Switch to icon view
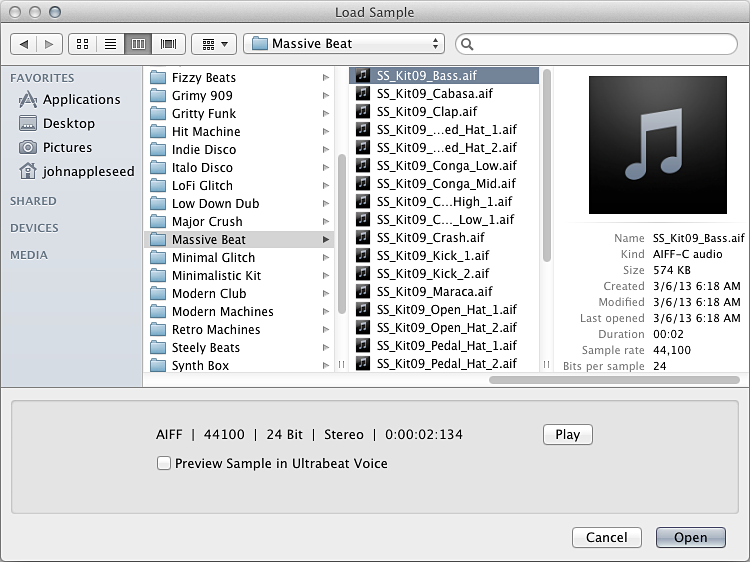 click(82, 44)
